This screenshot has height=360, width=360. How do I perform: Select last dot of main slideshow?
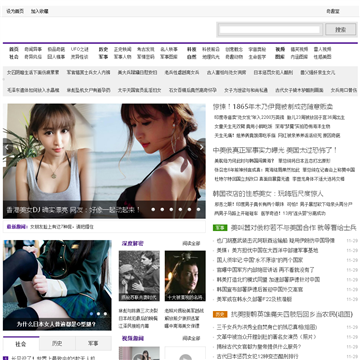tap(198, 210)
